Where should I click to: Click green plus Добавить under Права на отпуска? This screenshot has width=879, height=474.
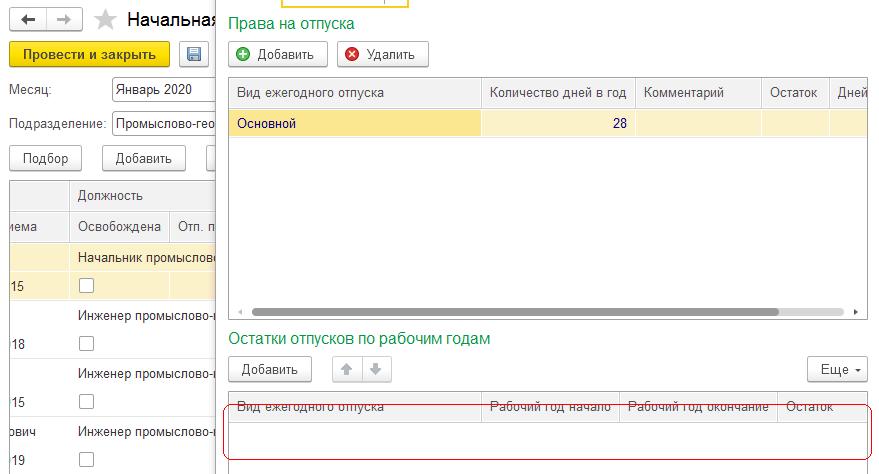(x=276, y=54)
